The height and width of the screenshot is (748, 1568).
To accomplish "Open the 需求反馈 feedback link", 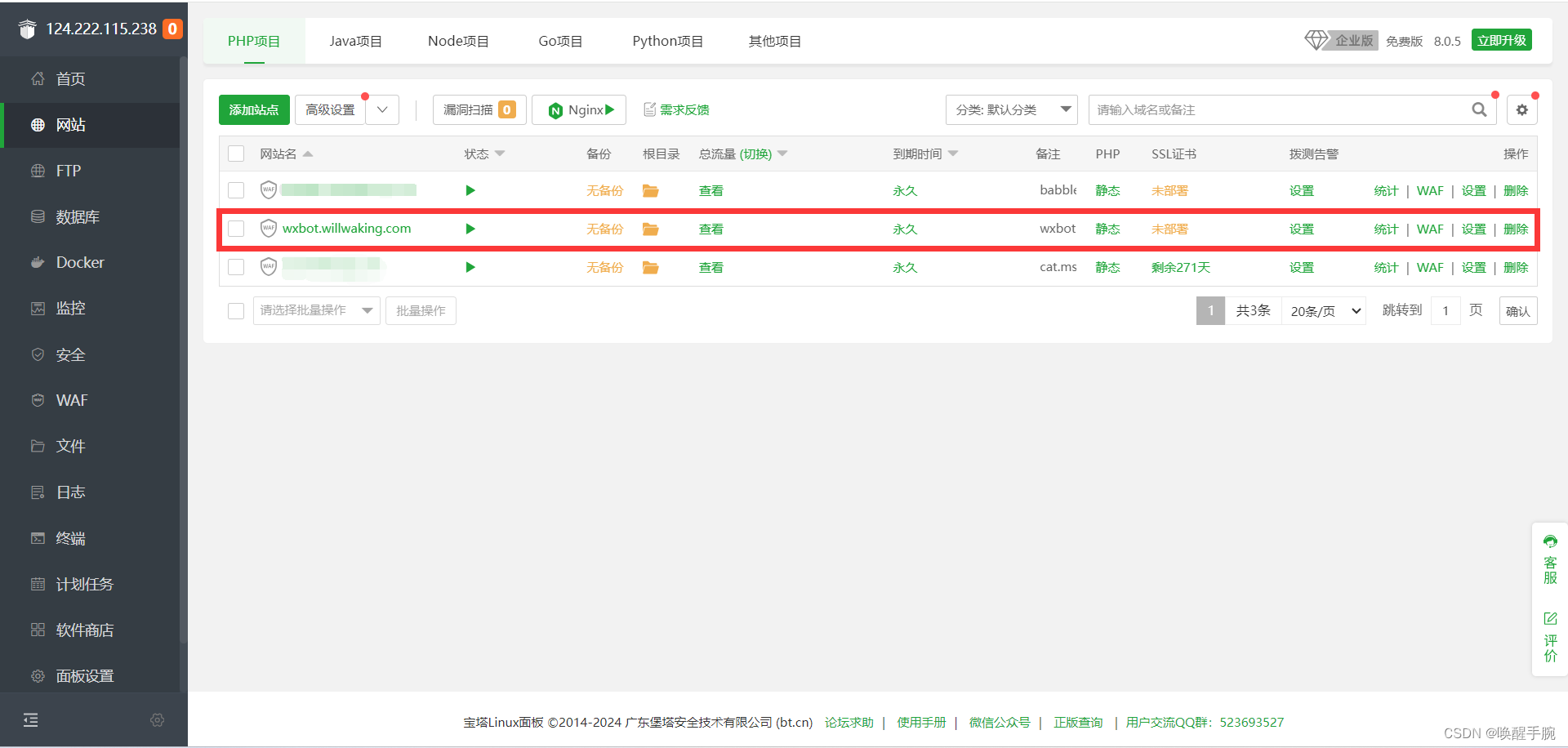I will coord(676,109).
